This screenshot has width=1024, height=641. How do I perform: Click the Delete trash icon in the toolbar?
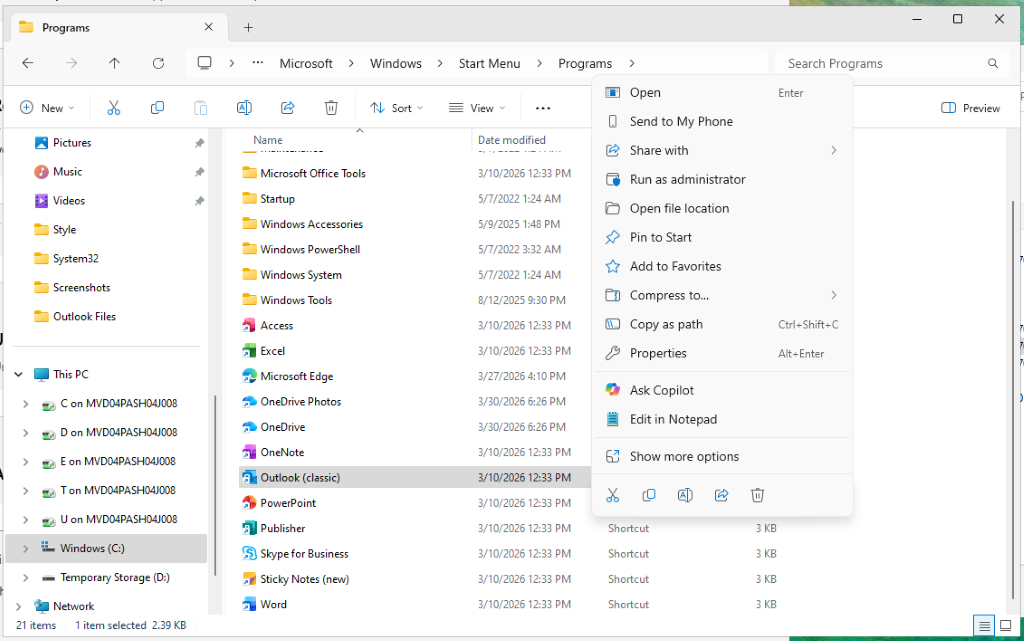point(331,108)
